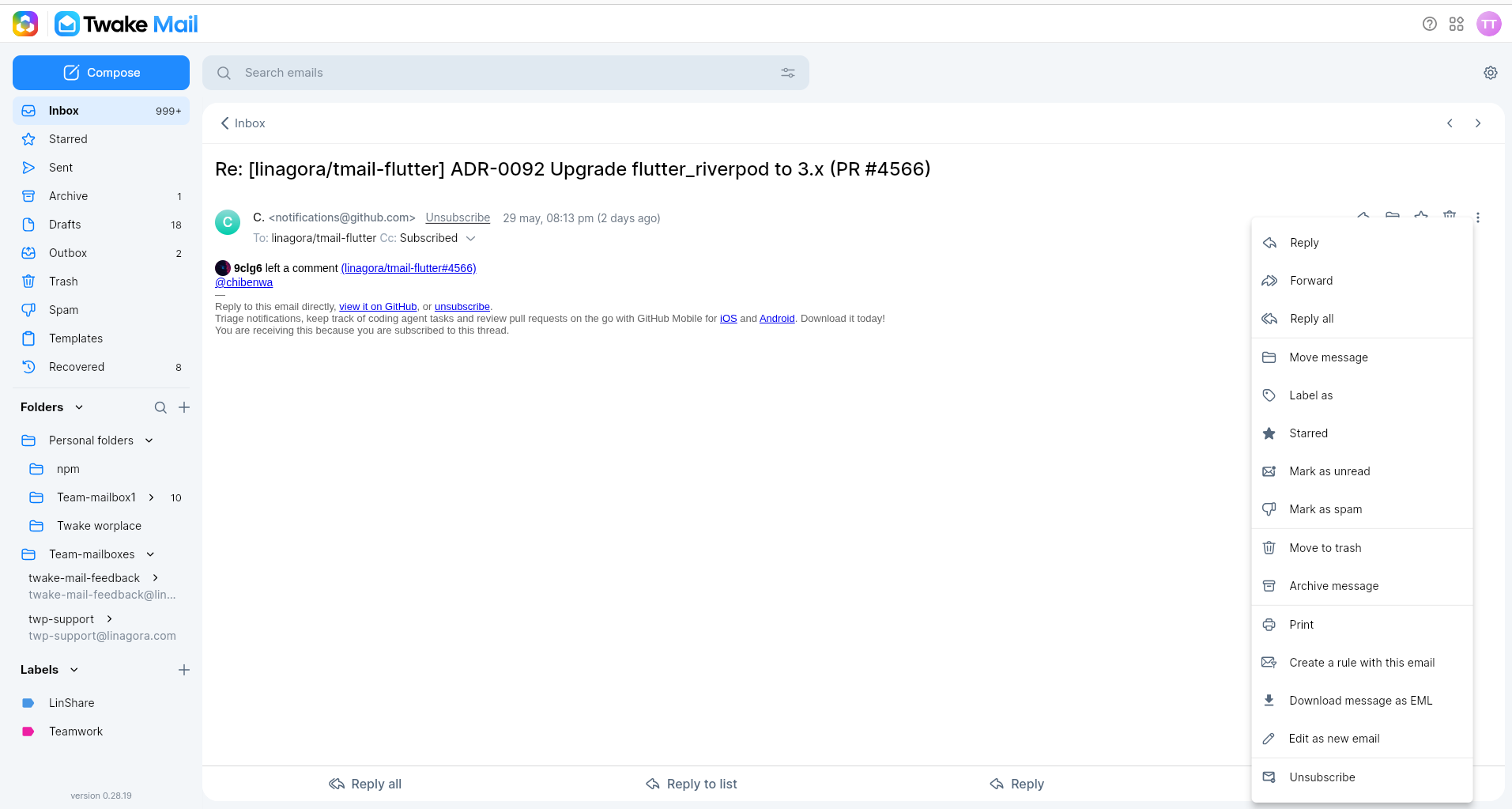This screenshot has width=1512, height=809.
Task: Open the Recovered folder
Action: click(101, 367)
